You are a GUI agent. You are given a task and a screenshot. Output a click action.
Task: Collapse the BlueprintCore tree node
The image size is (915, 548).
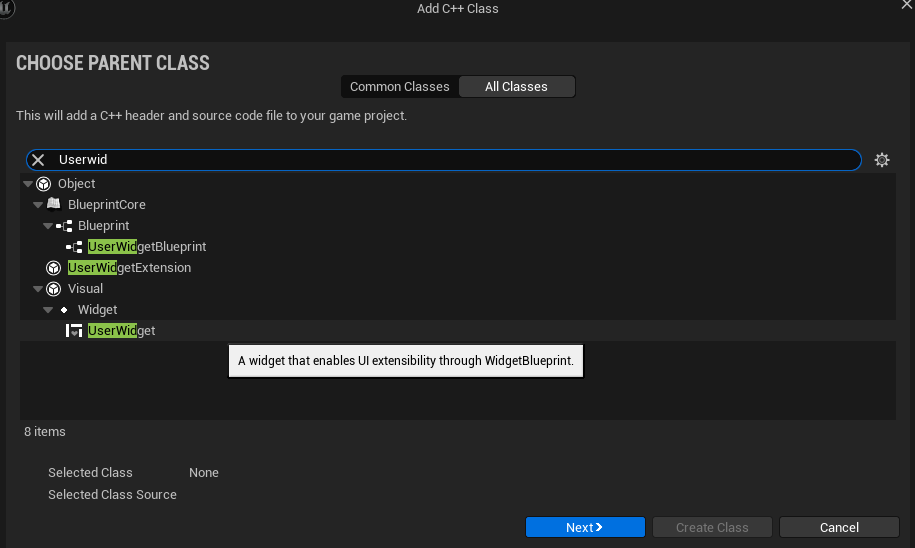38,205
